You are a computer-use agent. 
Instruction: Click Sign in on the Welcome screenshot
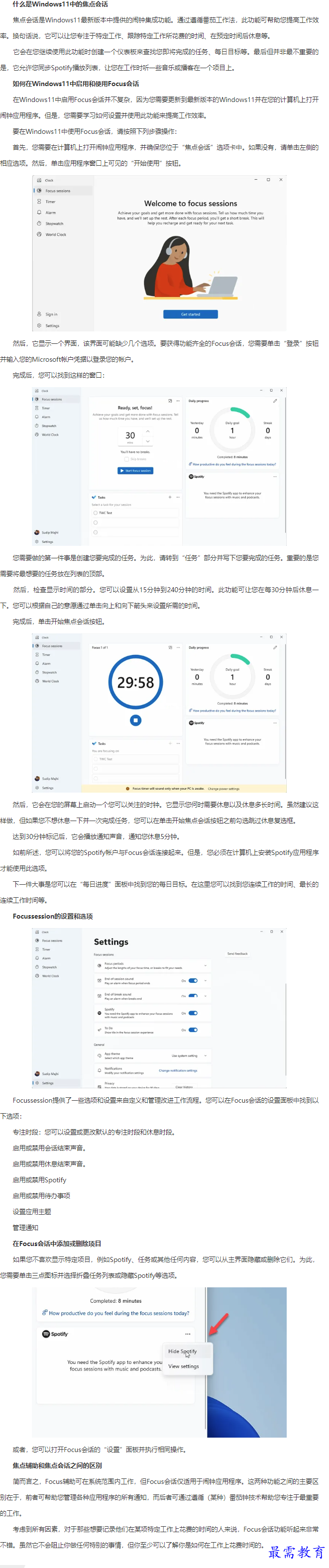coord(63,314)
